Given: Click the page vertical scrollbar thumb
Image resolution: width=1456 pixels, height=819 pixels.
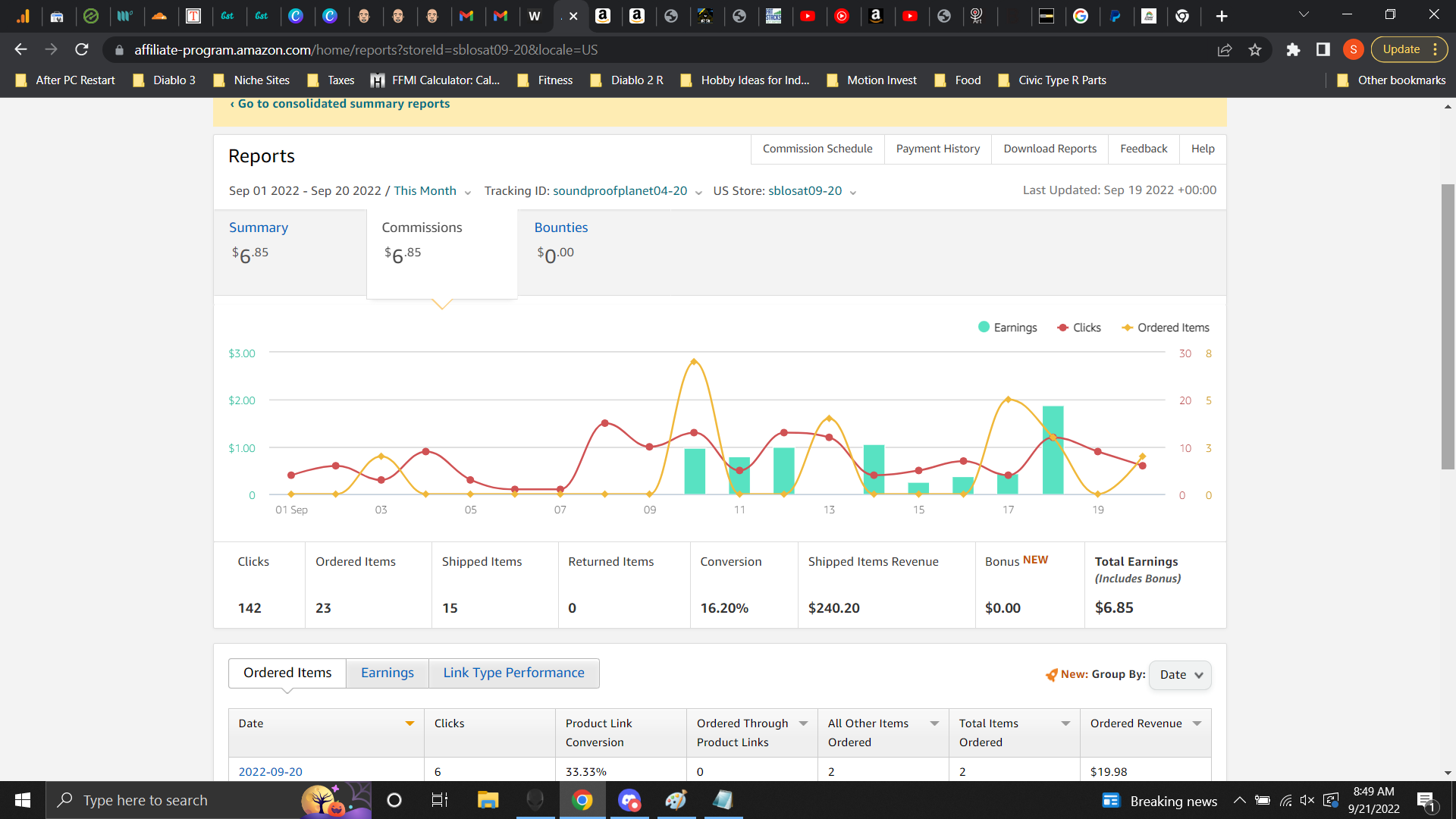Looking at the screenshot, I should (x=1448, y=326).
